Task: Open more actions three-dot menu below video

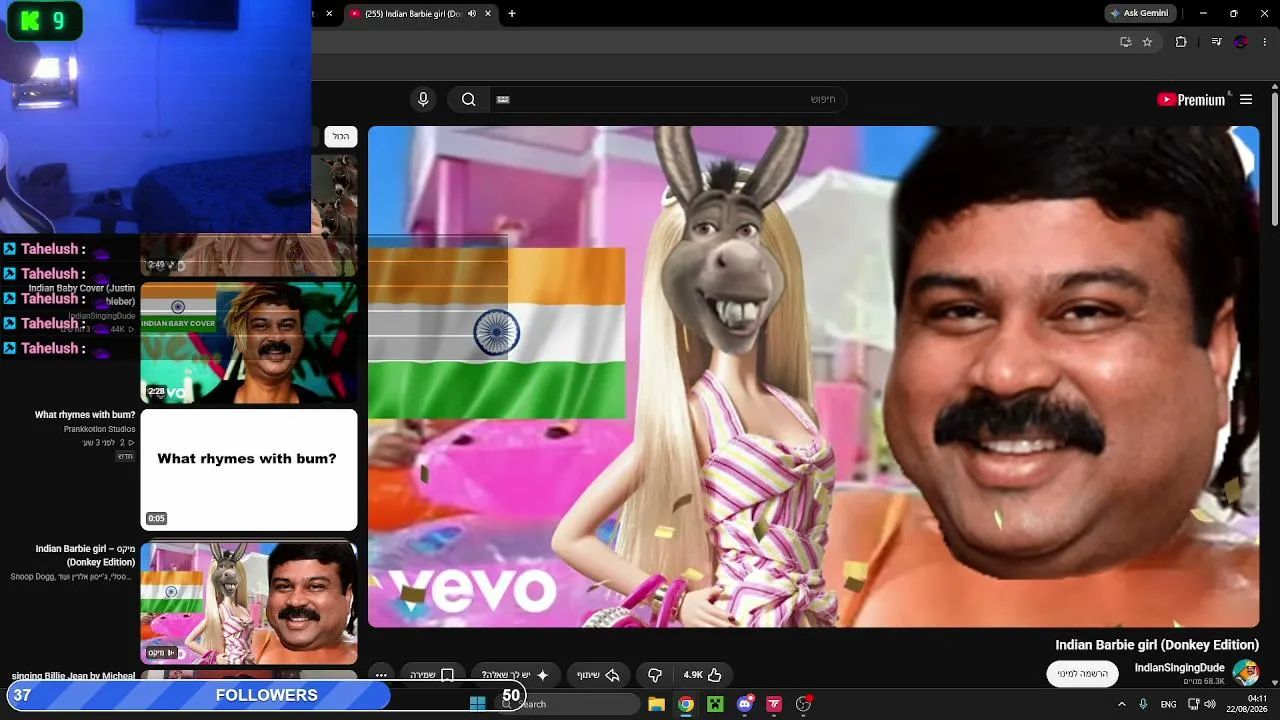Action: pos(381,675)
